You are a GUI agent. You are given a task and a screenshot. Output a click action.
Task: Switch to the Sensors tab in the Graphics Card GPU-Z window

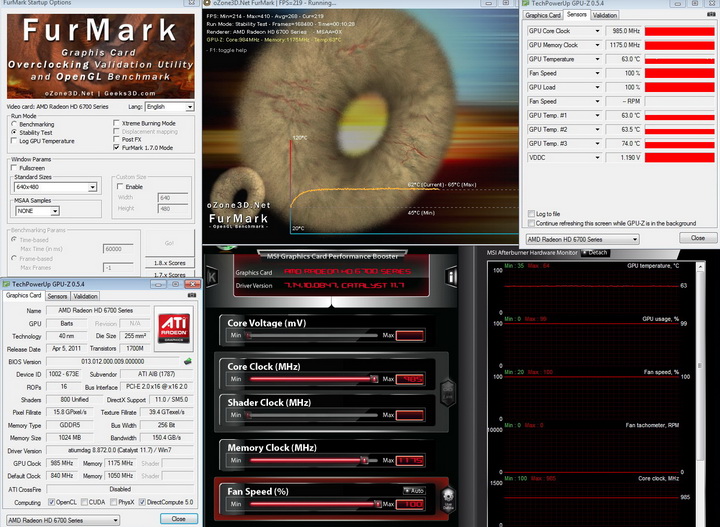pyautogui.click(x=57, y=297)
